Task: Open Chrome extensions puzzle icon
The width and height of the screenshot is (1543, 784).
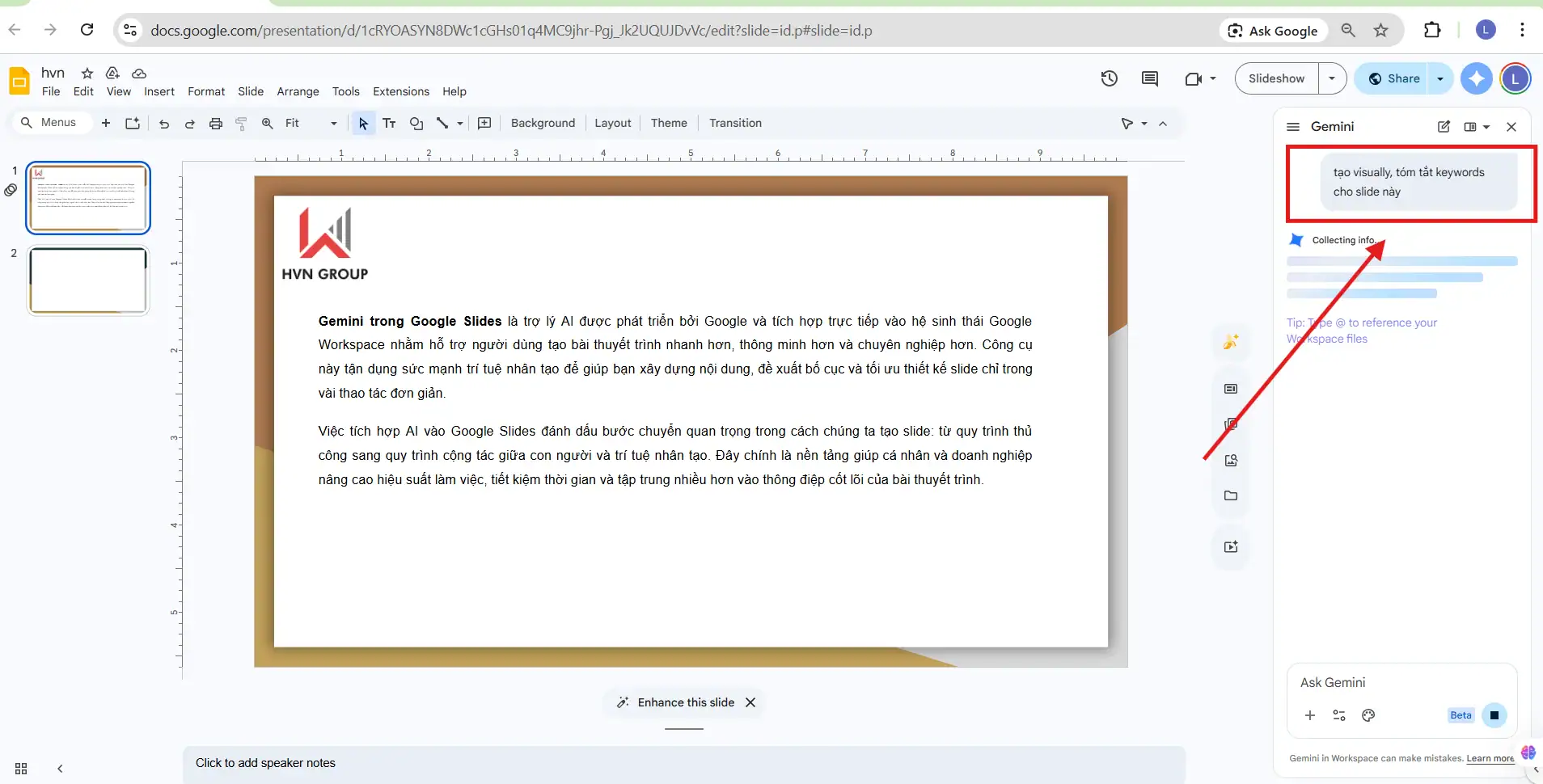Action: (x=1432, y=31)
